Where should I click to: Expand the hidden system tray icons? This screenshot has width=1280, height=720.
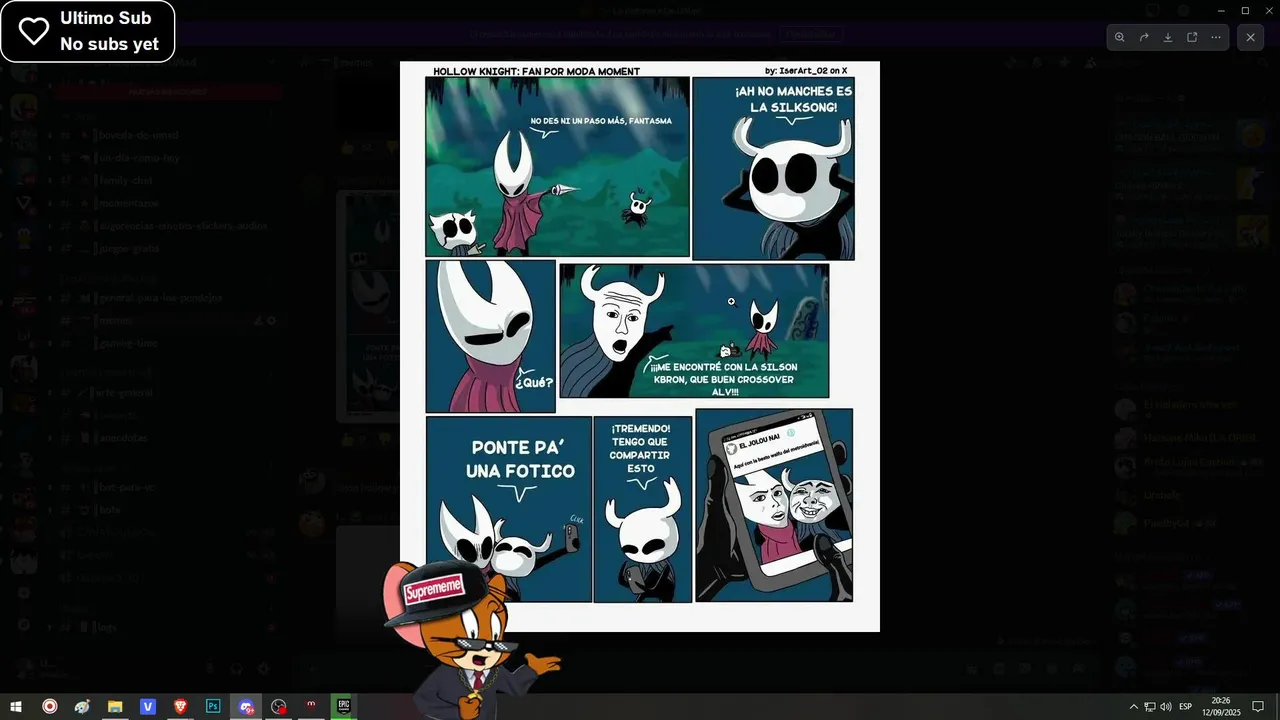[x=1133, y=707]
